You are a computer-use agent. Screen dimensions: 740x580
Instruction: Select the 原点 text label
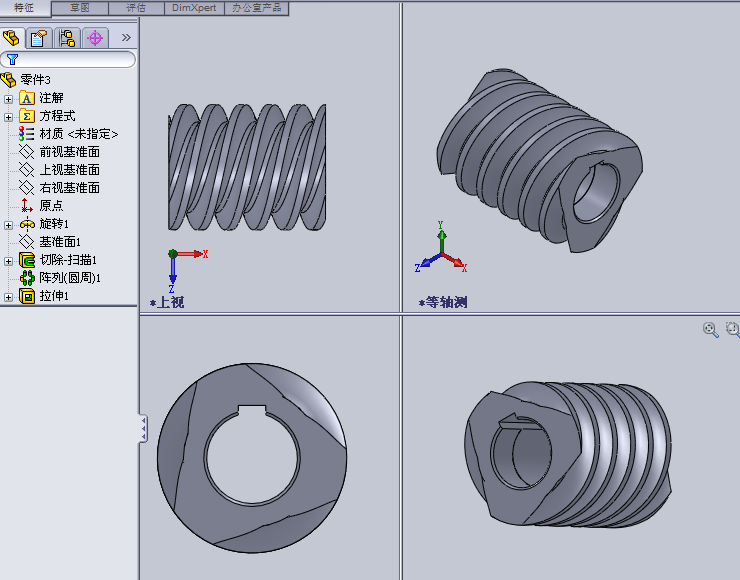51,206
